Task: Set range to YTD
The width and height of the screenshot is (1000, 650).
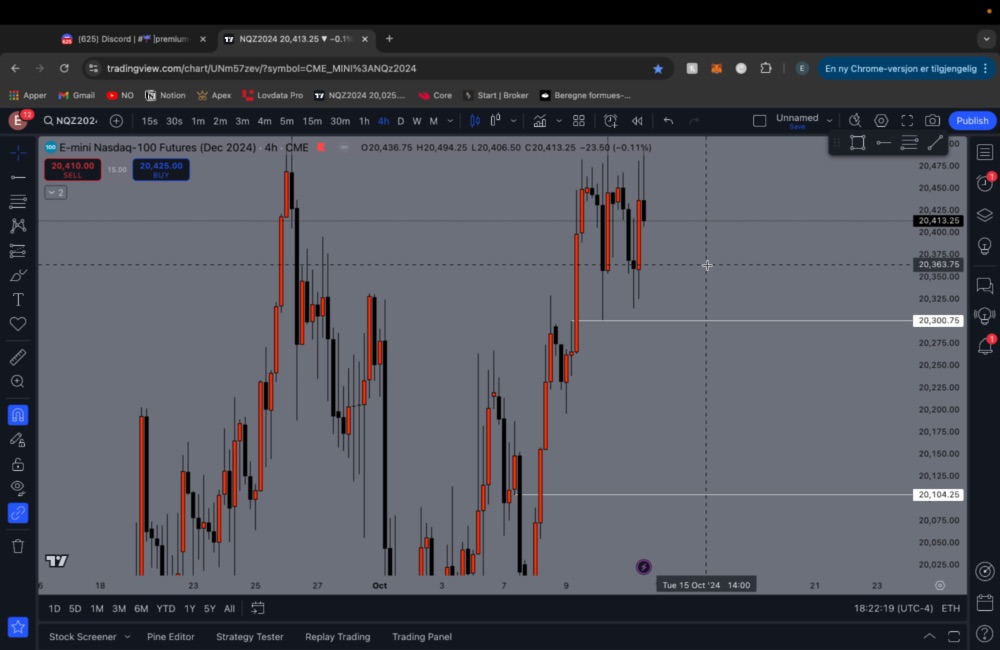Action: pos(166,609)
